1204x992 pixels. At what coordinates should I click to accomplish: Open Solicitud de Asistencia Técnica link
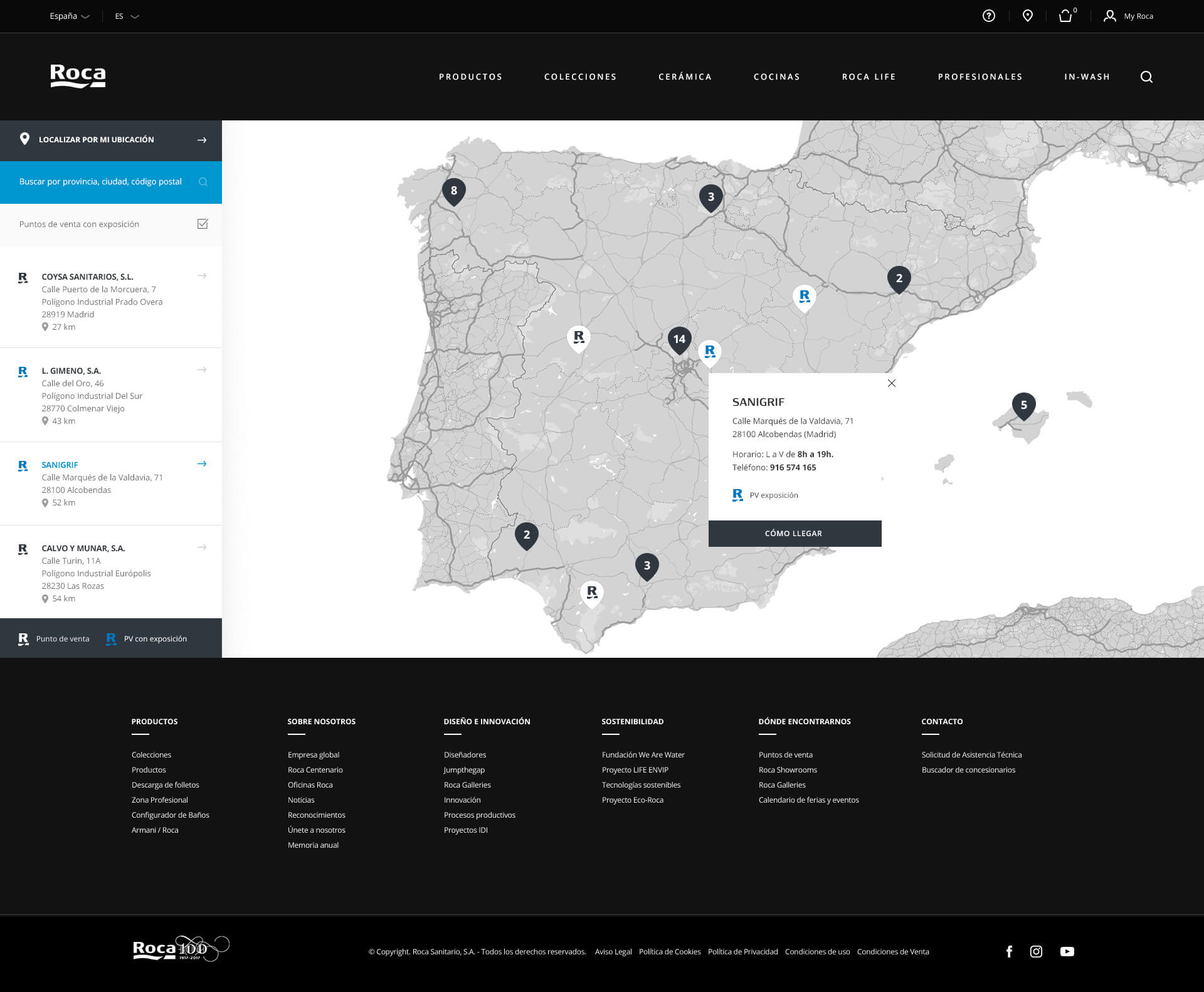pyautogui.click(x=971, y=755)
